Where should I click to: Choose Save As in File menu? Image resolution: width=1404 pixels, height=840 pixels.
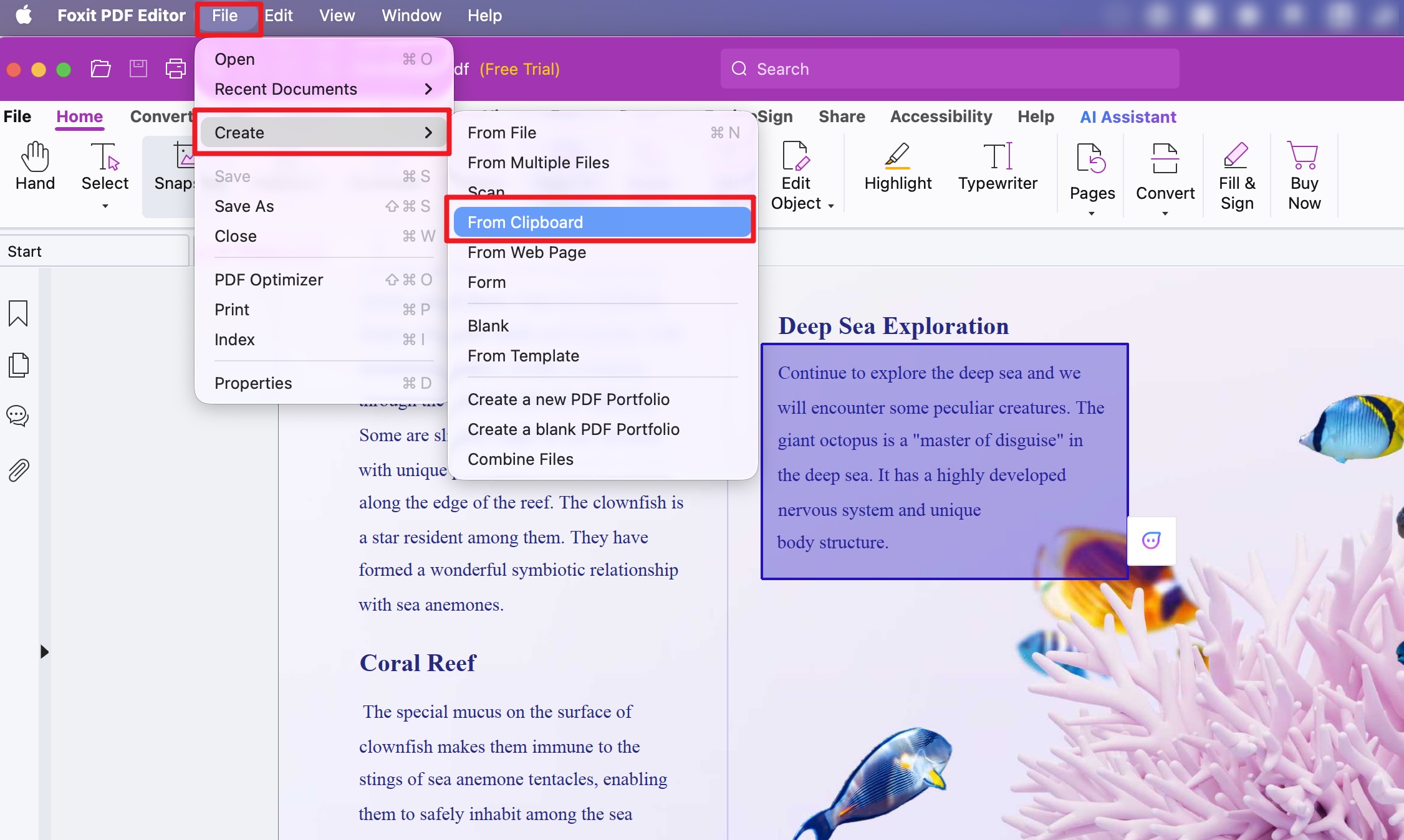coord(324,206)
